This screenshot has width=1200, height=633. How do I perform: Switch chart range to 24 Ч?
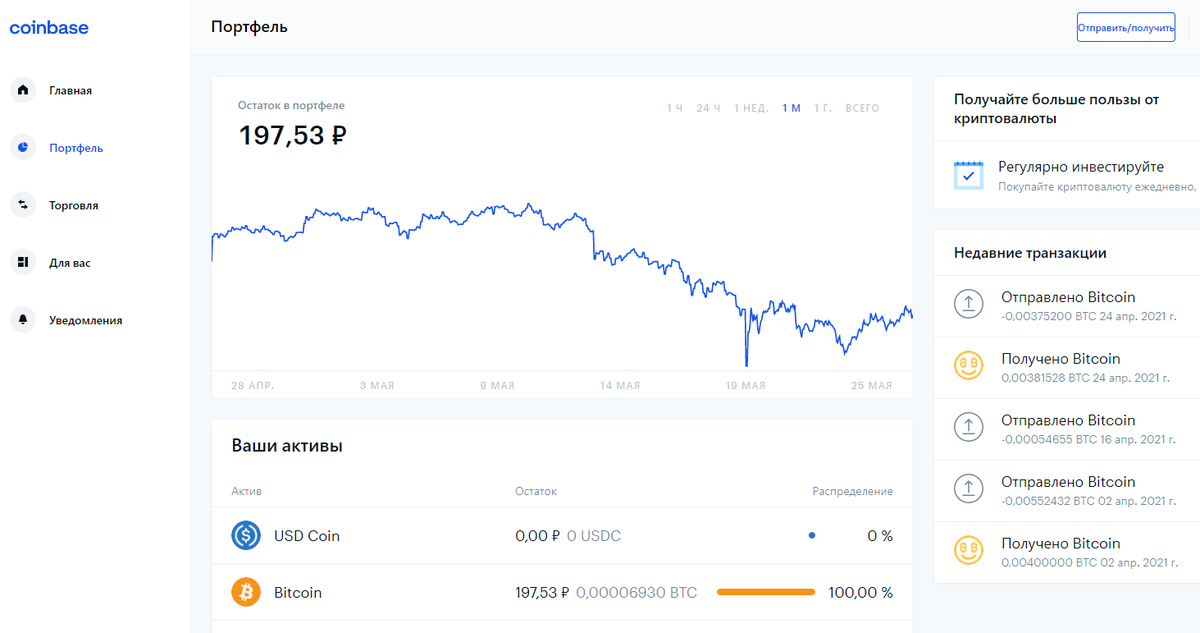pos(708,108)
